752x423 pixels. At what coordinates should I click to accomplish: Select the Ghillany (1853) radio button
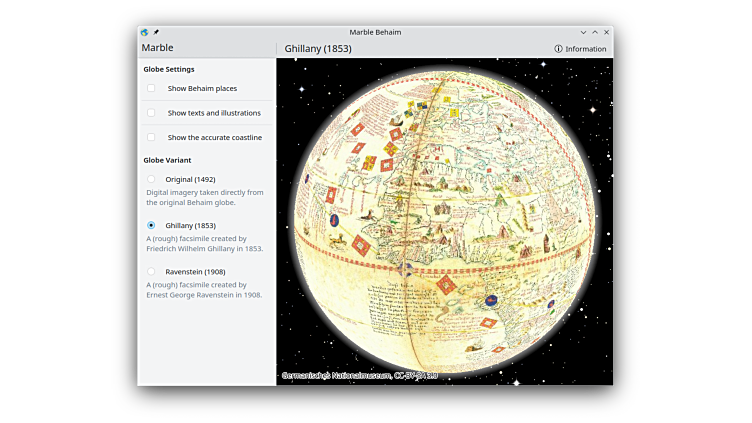[151, 225]
